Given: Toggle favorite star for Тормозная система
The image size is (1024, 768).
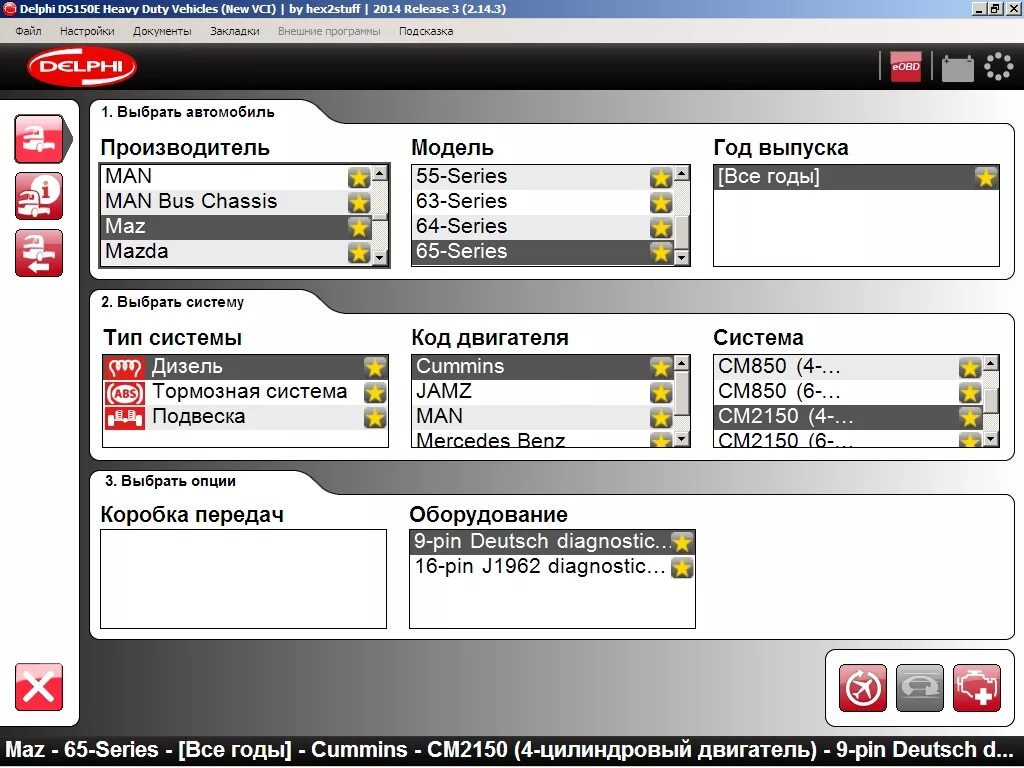Looking at the screenshot, I should 375,392.
